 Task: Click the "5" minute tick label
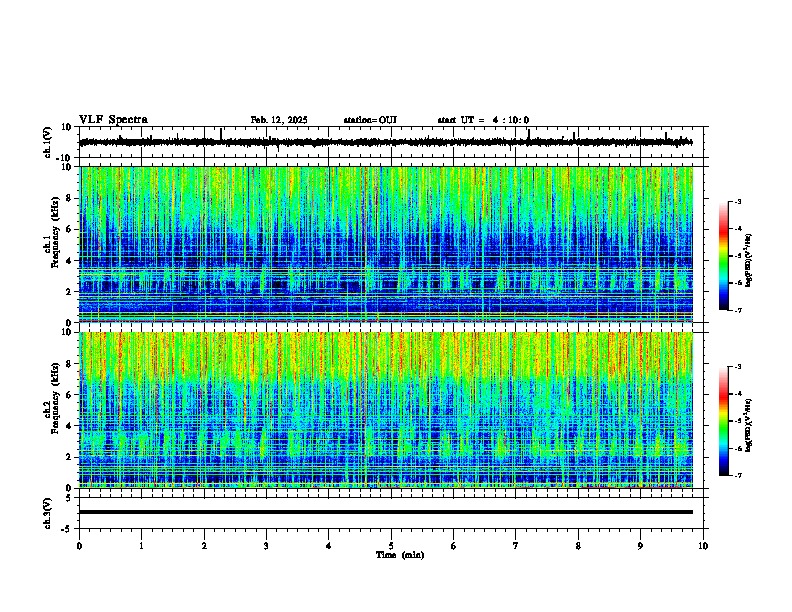tap(391, 546)
